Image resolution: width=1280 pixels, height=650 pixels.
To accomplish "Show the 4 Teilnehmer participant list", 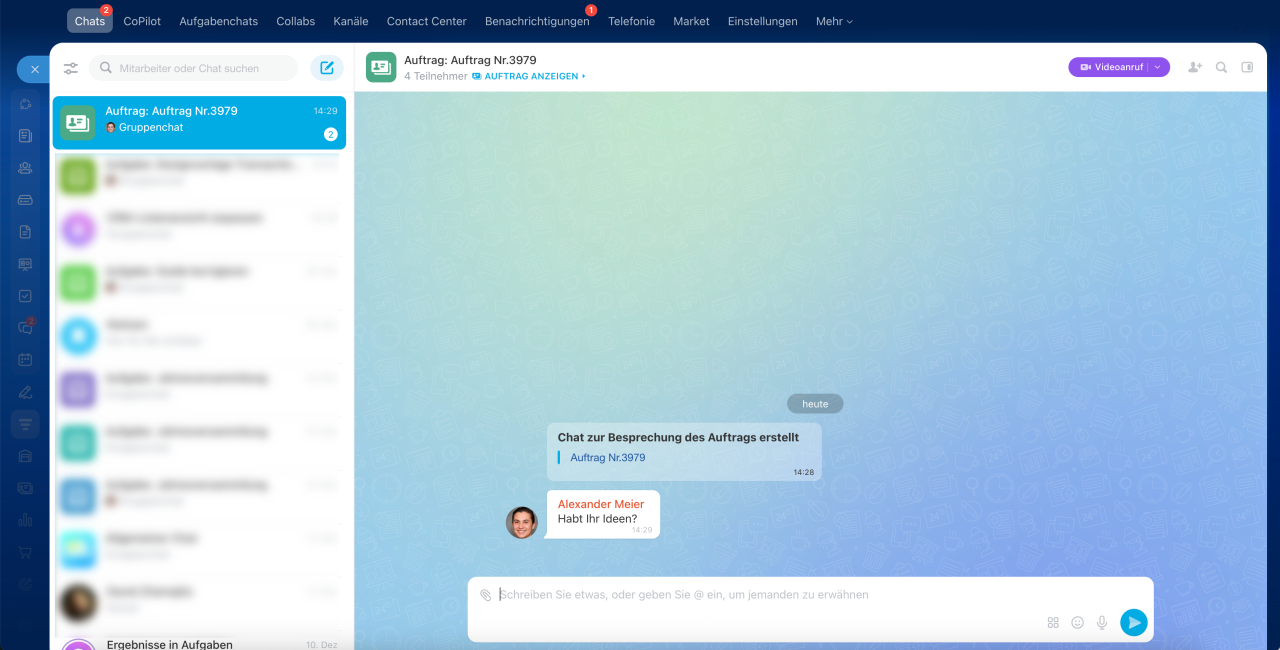I will pyautogui.click(x=435, y=76).
